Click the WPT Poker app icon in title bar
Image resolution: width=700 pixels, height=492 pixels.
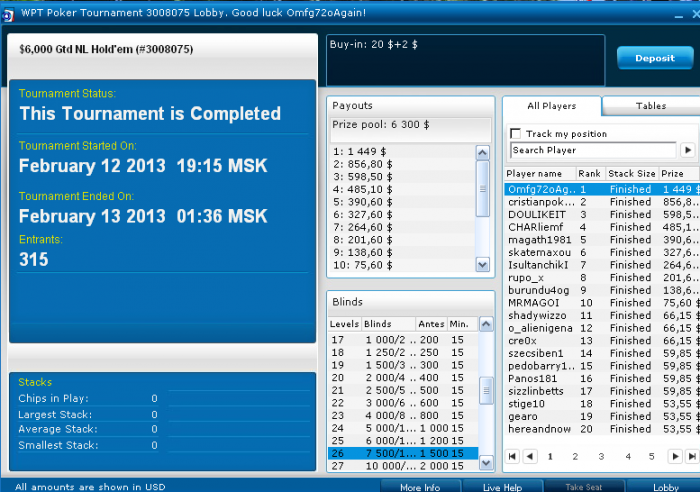point(8,14)
